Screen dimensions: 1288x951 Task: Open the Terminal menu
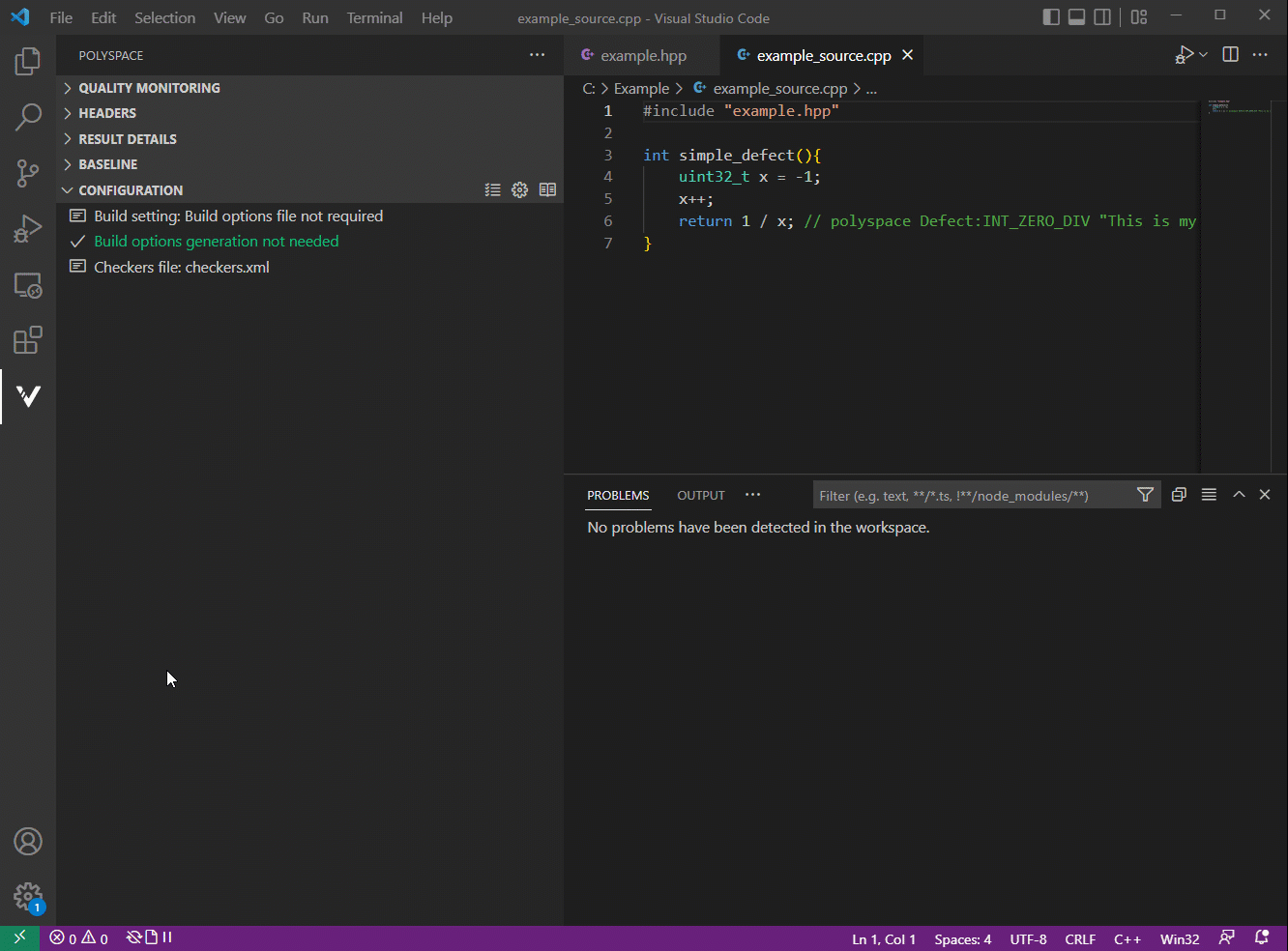coord(374,17)
